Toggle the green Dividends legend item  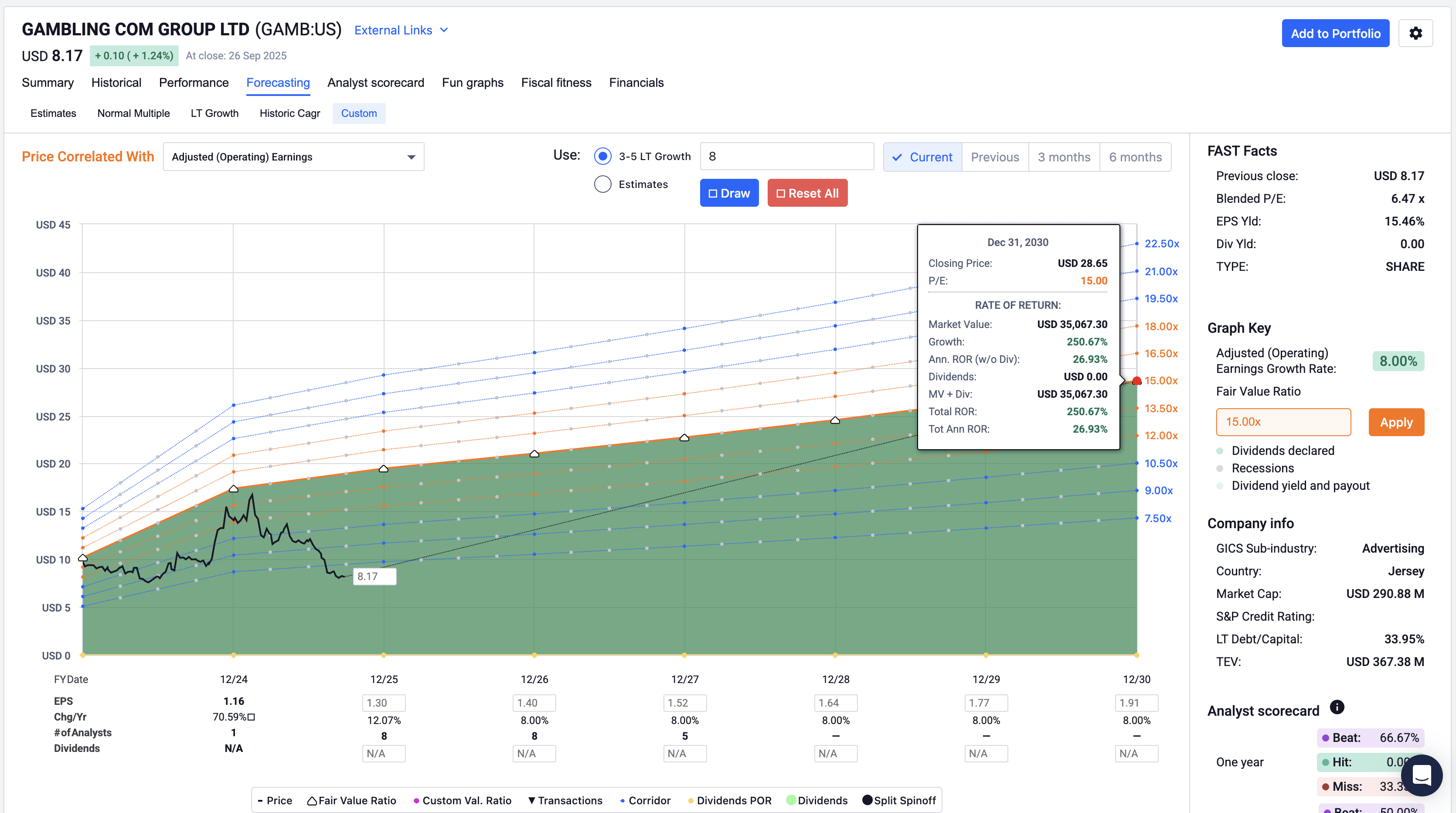(817, 800)
